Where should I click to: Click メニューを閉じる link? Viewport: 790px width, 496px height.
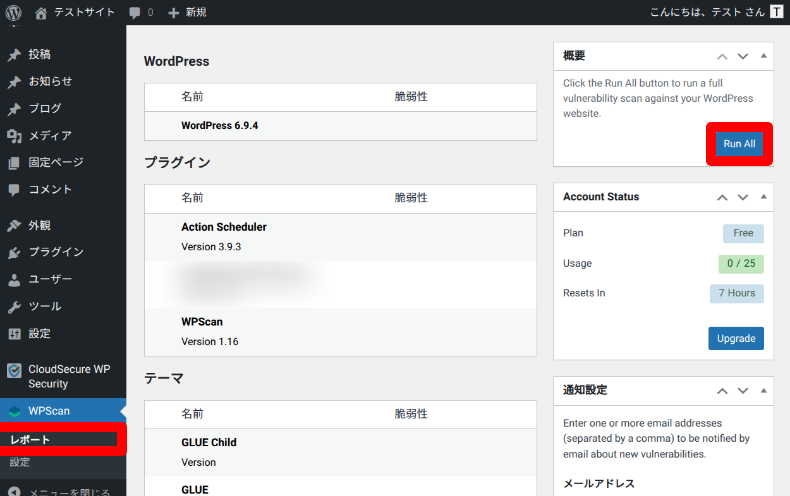69,492
